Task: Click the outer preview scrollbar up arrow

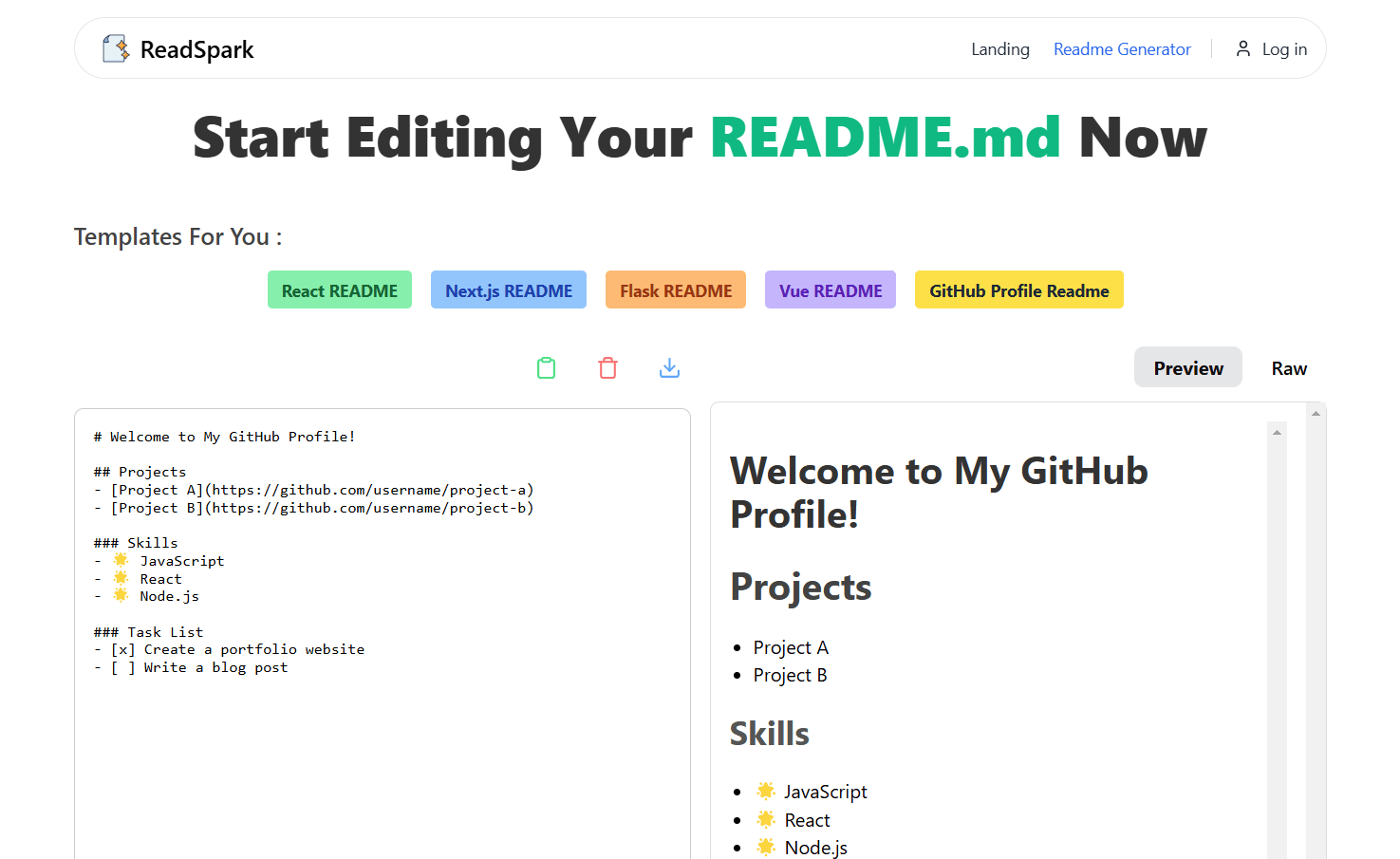Action: [1316, 413]
